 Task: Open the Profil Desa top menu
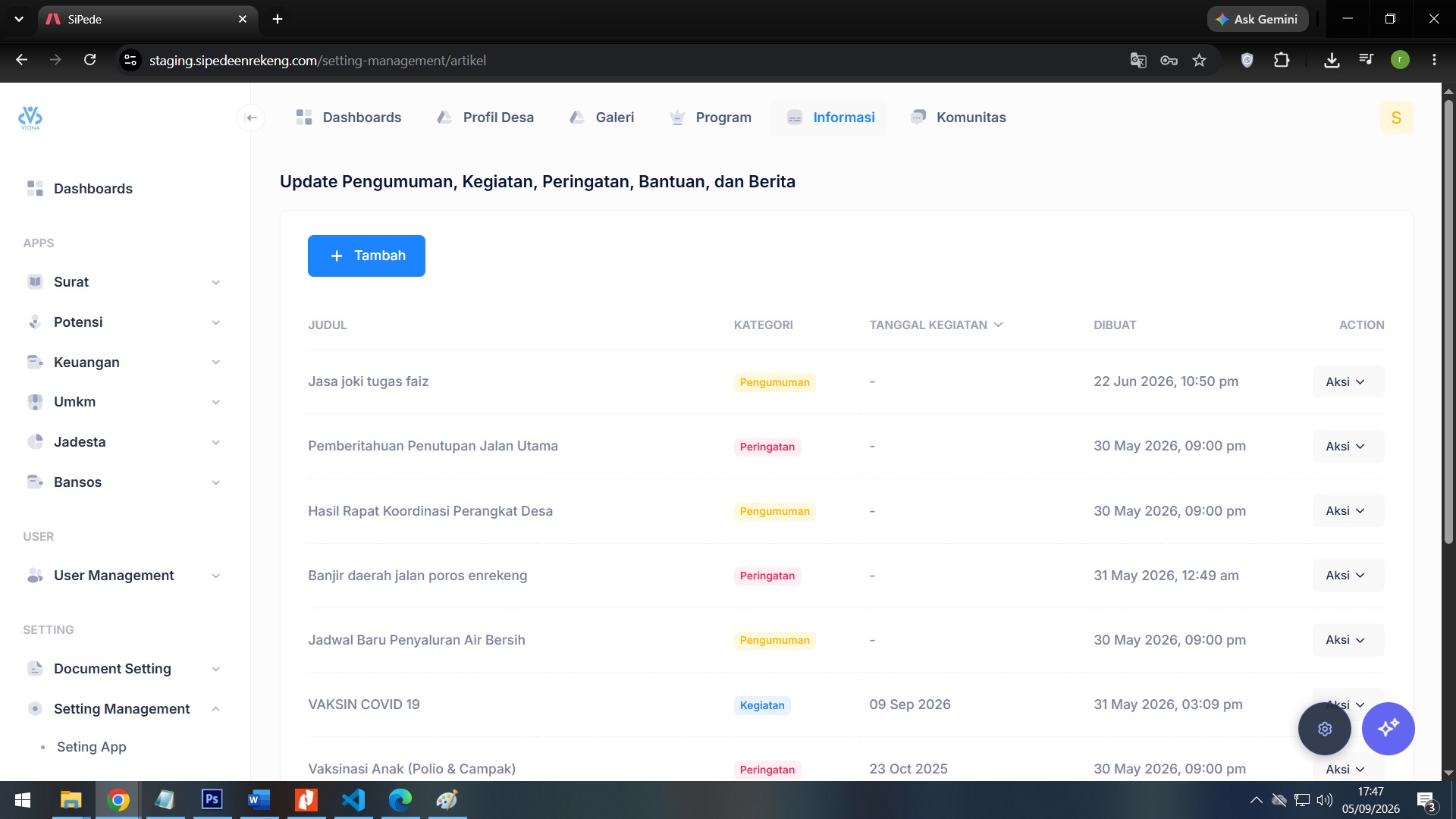[x=485, y=118]
